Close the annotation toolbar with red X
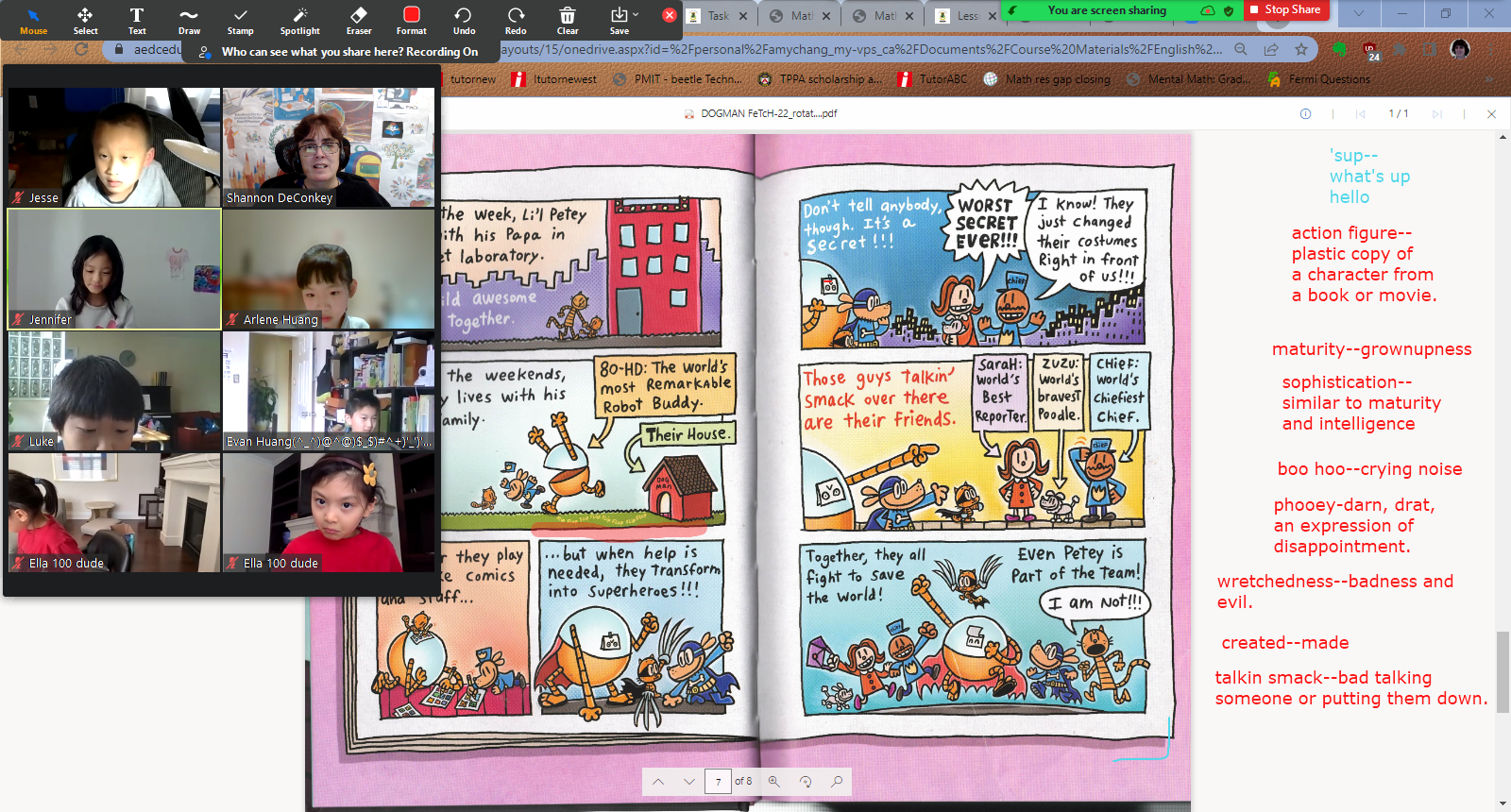This screenshot has width=1511, height=812. pyautogui.click(x=669, y=15)
